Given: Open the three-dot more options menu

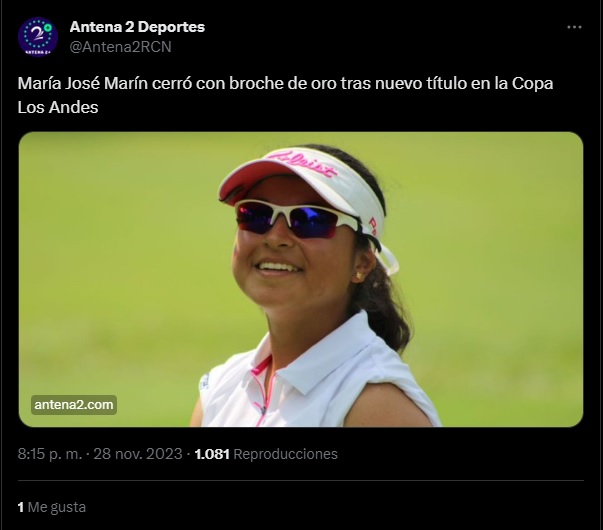Looking at the screenshot, I should click(574, 27).
